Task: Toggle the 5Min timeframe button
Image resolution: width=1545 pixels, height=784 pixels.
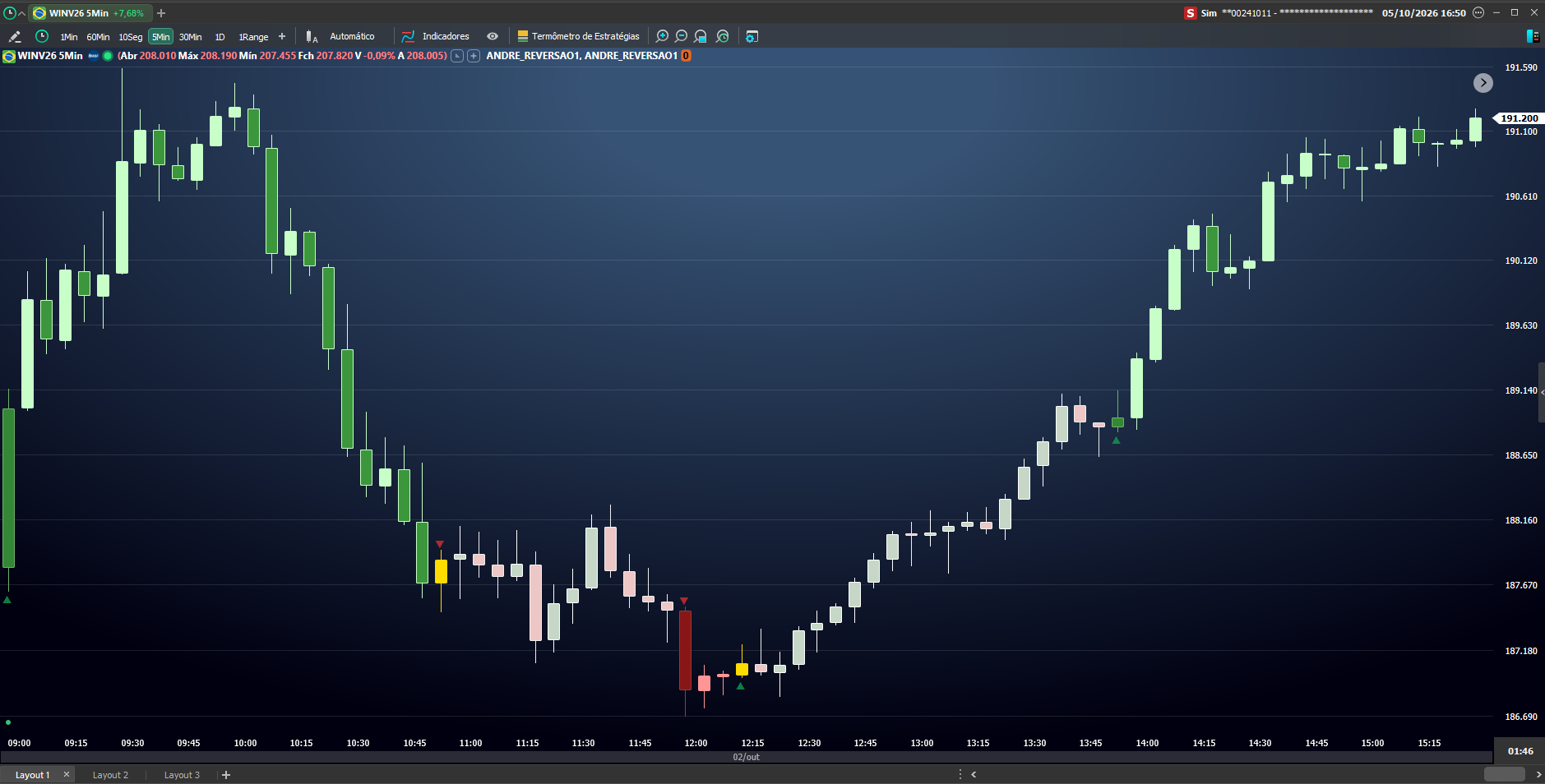Action: click(160, 37)
